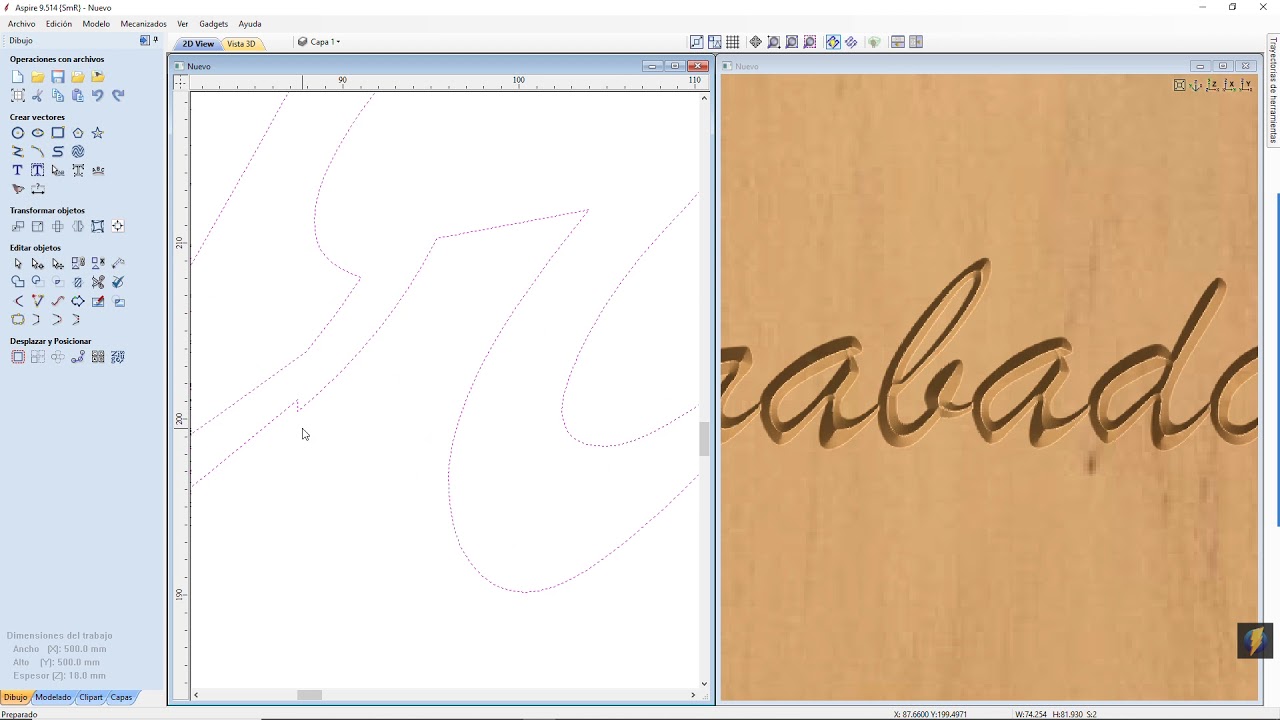Switch to the Capas bottom tab
The height and width of the screenshot is (720, 1280).
coord(121,697)
